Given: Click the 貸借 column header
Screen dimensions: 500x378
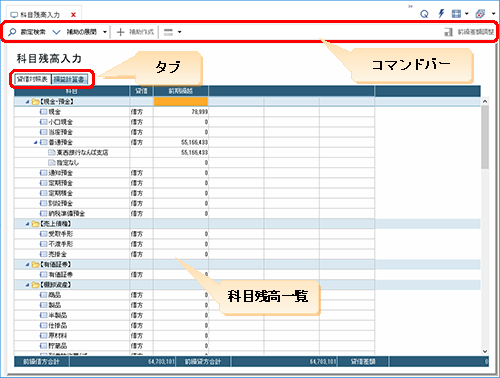Looking at the screenshot, I should pos(141,91).
